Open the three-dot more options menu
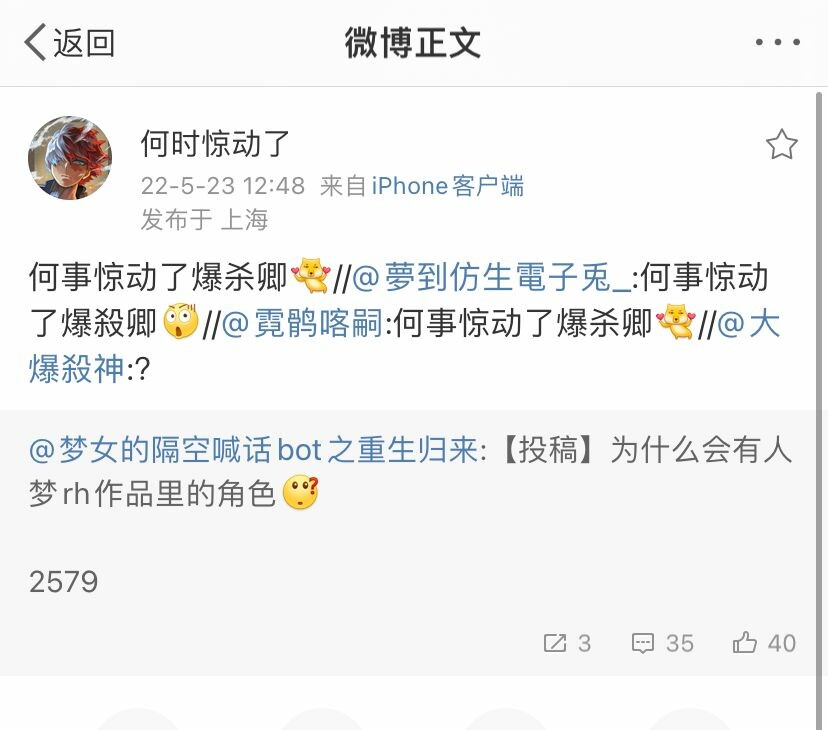 coord(777,42)
